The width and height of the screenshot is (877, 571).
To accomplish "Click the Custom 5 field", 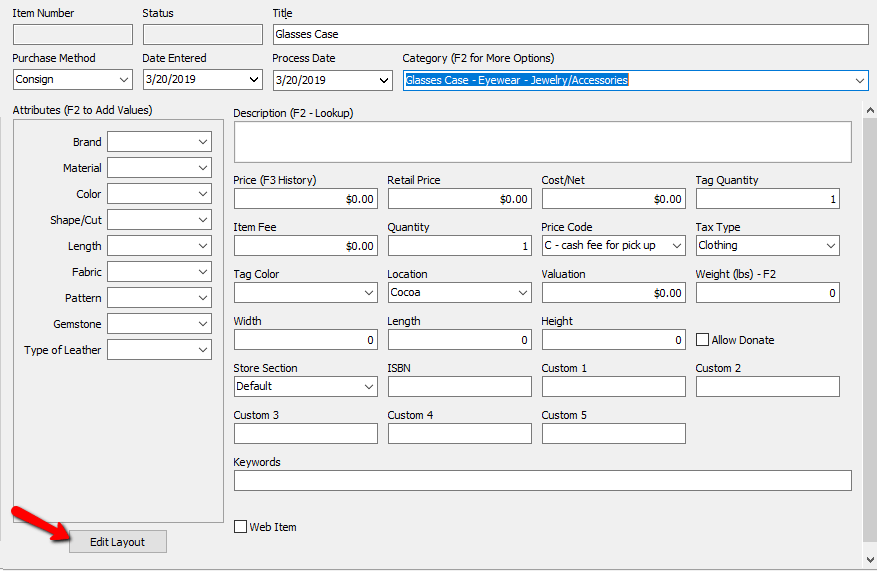I will tap(614, 433).
